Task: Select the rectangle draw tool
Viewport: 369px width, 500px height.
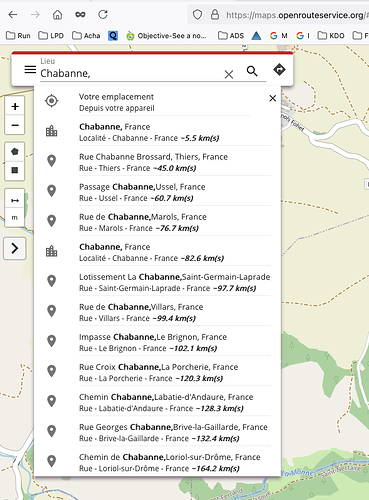Action: coord(15,170)
